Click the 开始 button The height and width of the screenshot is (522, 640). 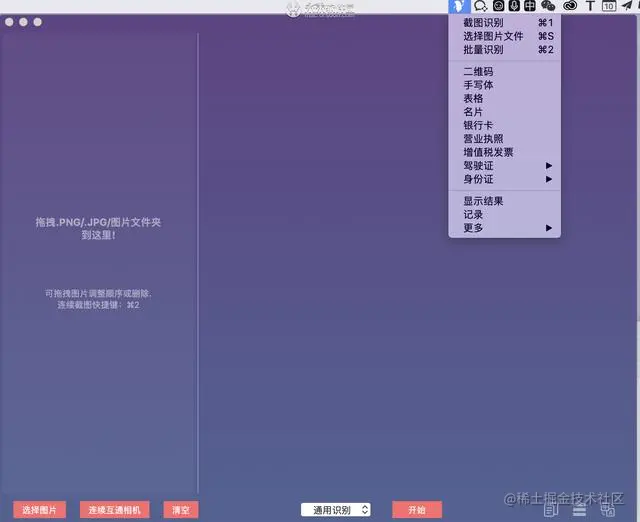[x=417, y=510]
